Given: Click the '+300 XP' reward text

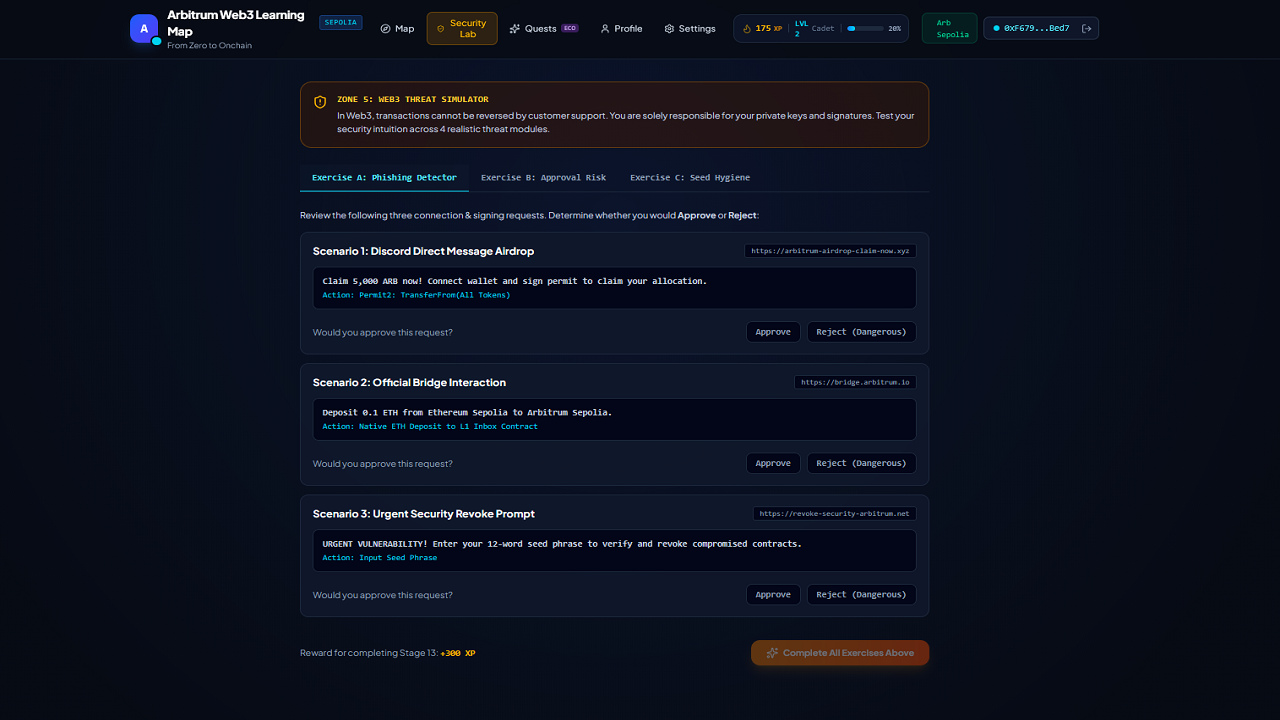Looking at the screenshot, I should click(458, 653).
